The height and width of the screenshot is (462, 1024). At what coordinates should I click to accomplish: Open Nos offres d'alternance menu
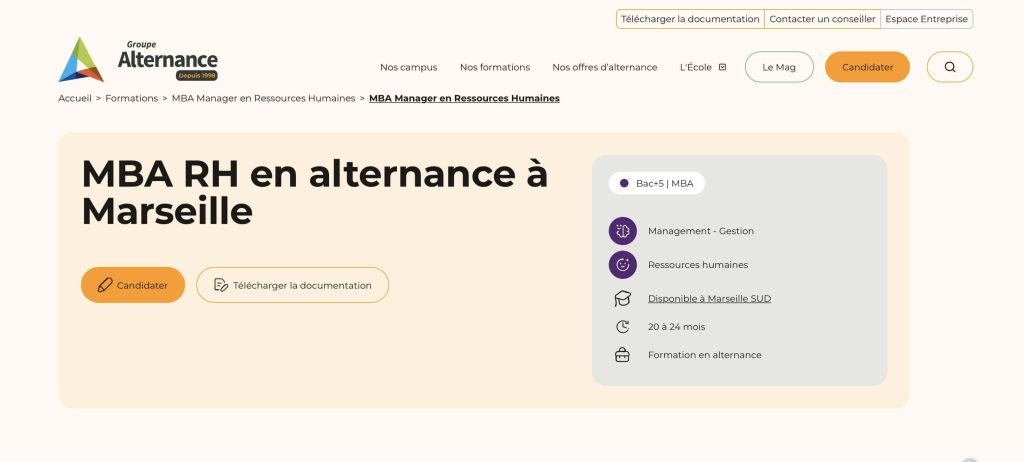pos(605,67)
